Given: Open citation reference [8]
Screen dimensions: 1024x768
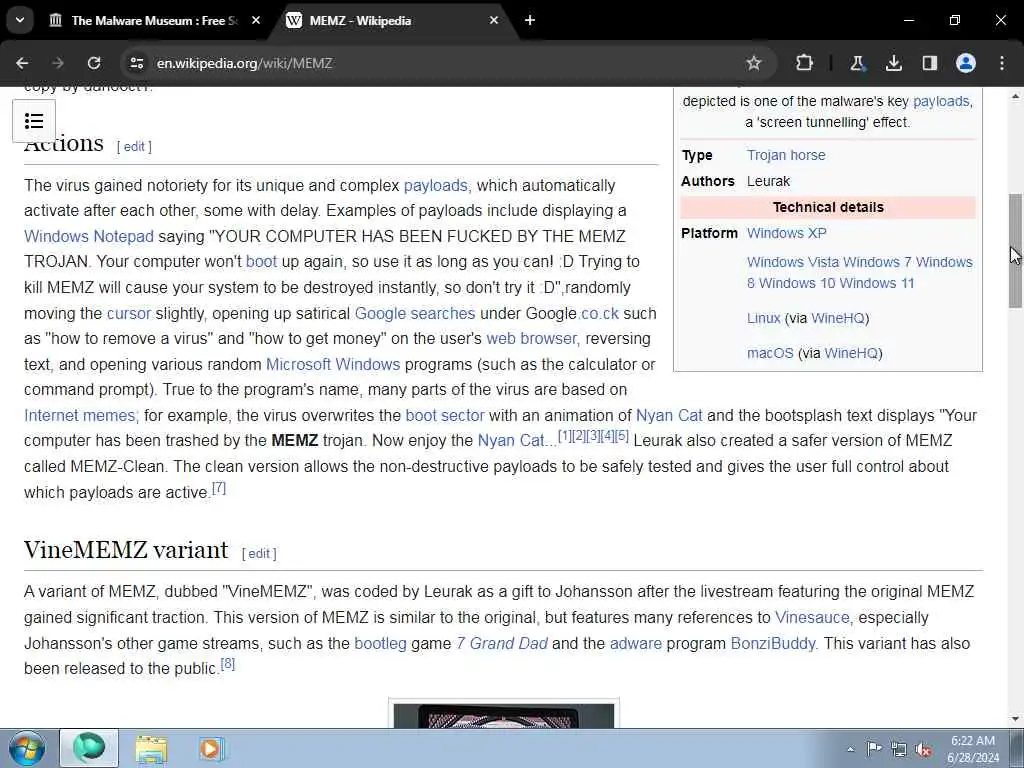Looking at the screenshot, I should [x=227, y=664].
